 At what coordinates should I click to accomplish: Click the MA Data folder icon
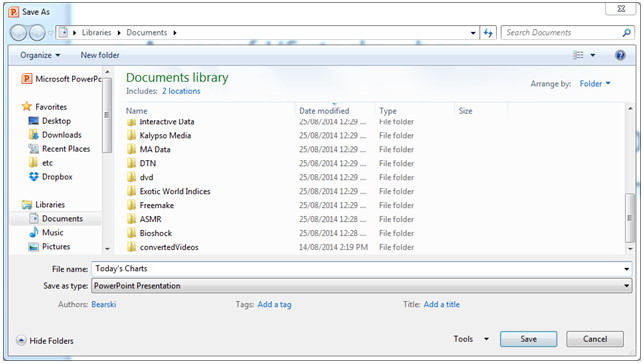pos(131,149)
